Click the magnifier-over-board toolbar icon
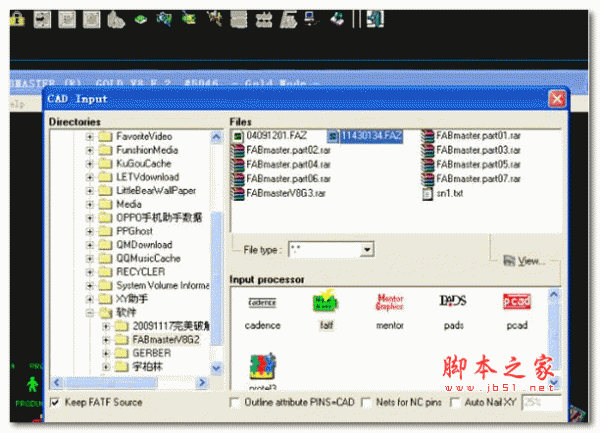Viewport: 600px width, 433px height. click(165, 19)
